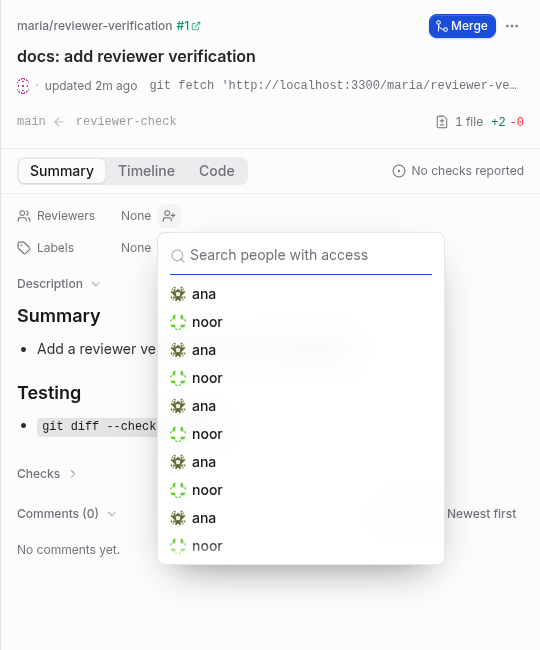540x650 pixels.
Task: Click the No comments yet. message
Action: [x=68, y=550]
